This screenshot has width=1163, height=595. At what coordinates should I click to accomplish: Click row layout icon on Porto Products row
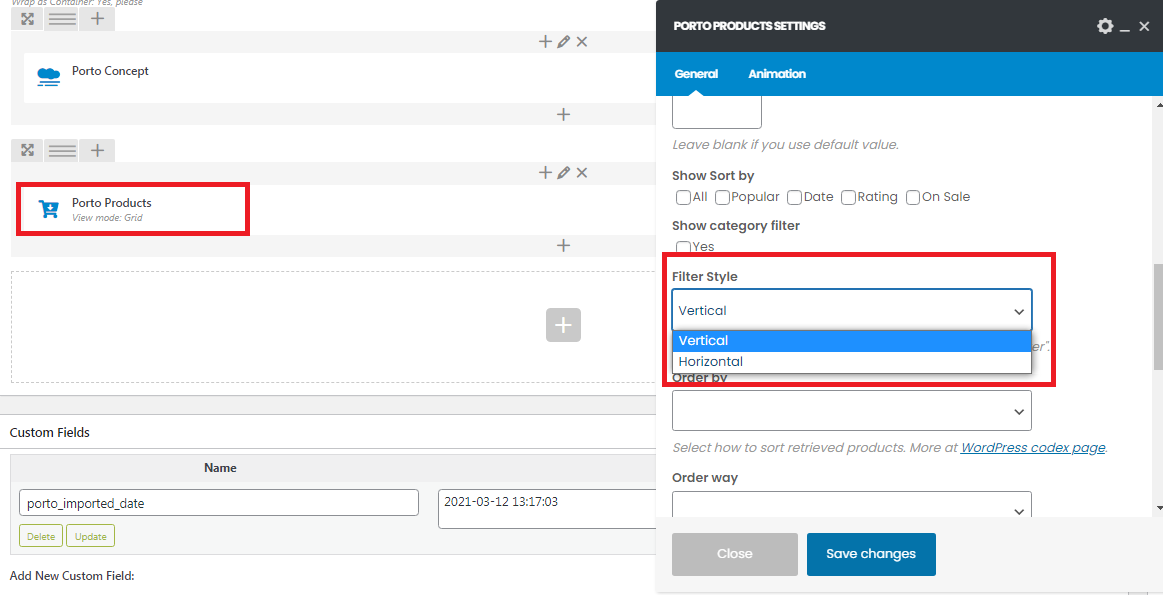(x=62, y=151)
